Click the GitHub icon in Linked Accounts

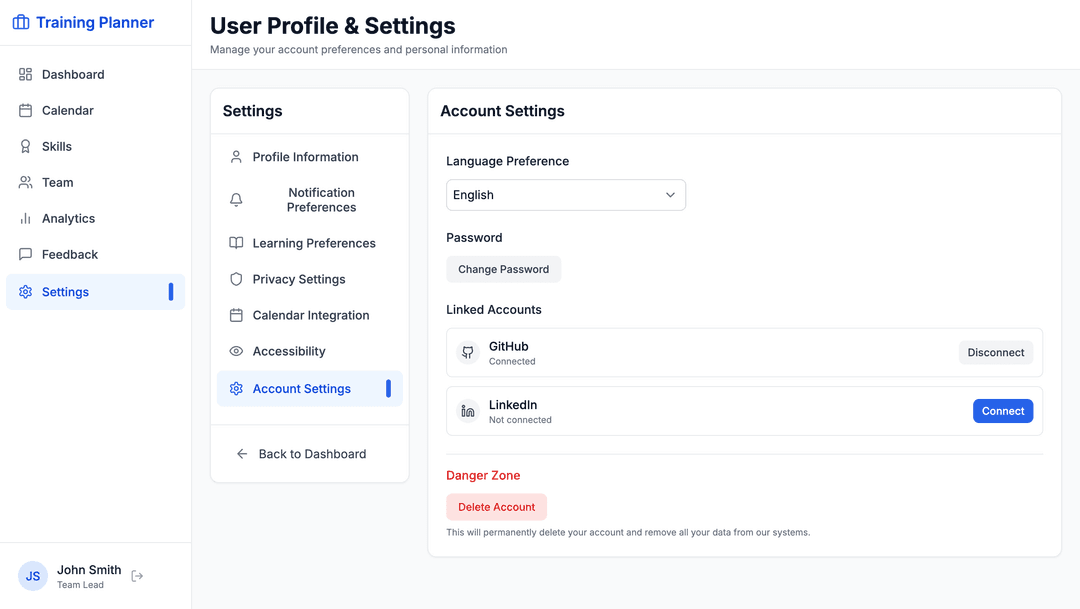click(x=468, y=352)
